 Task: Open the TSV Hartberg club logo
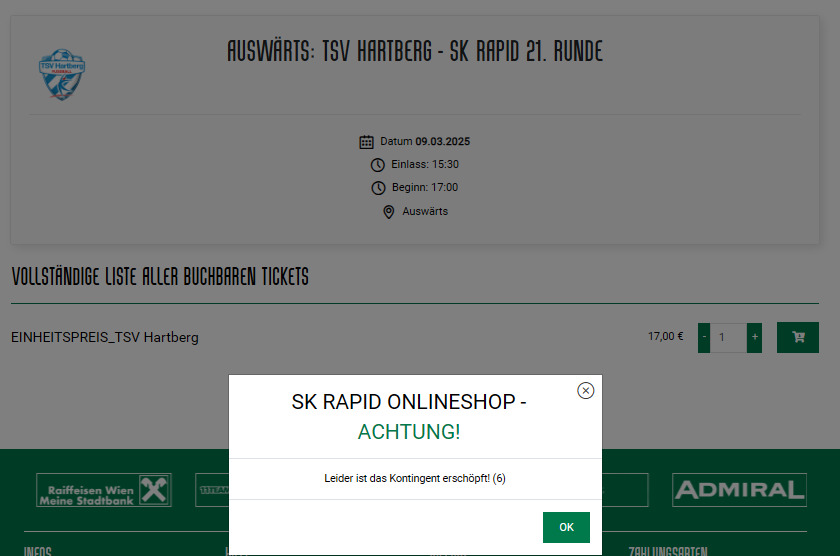62,74
